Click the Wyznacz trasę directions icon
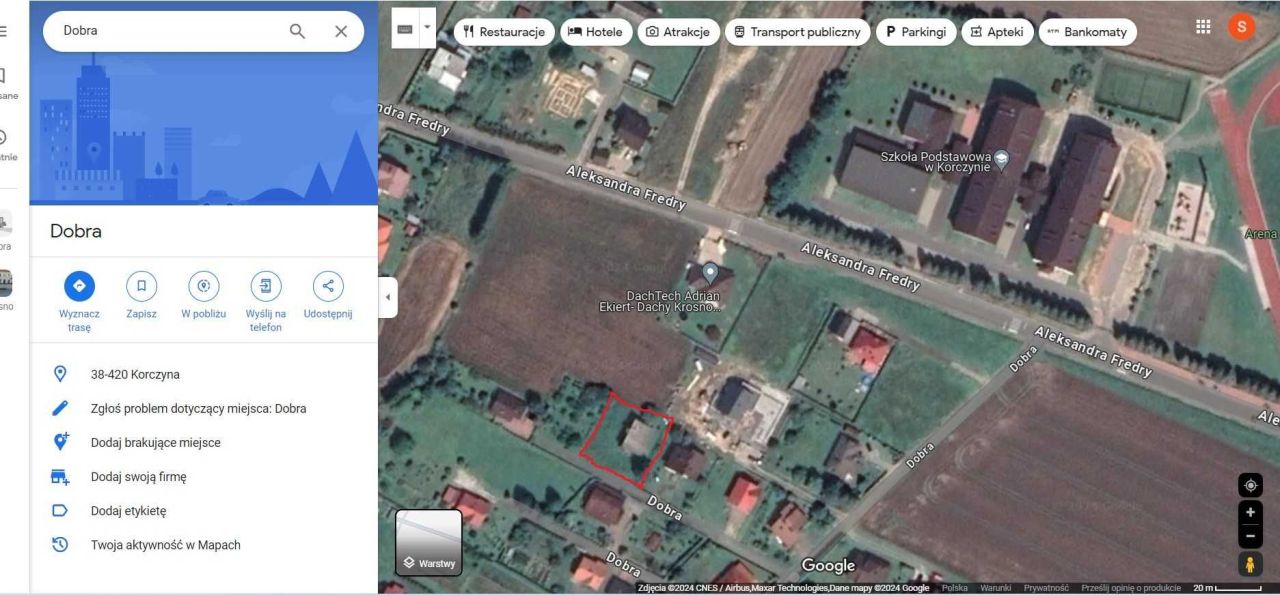 point(79,286)
